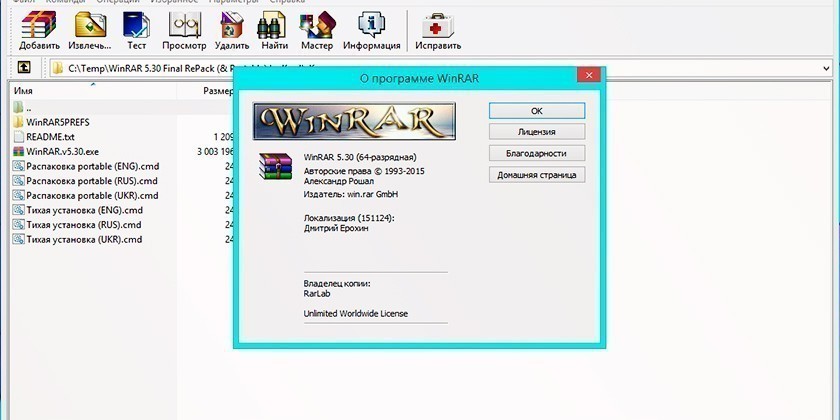The width and height of the screenshot is (840, 420).
Task: Close the О программе WinRAR dialog
Action: [589, 75]
